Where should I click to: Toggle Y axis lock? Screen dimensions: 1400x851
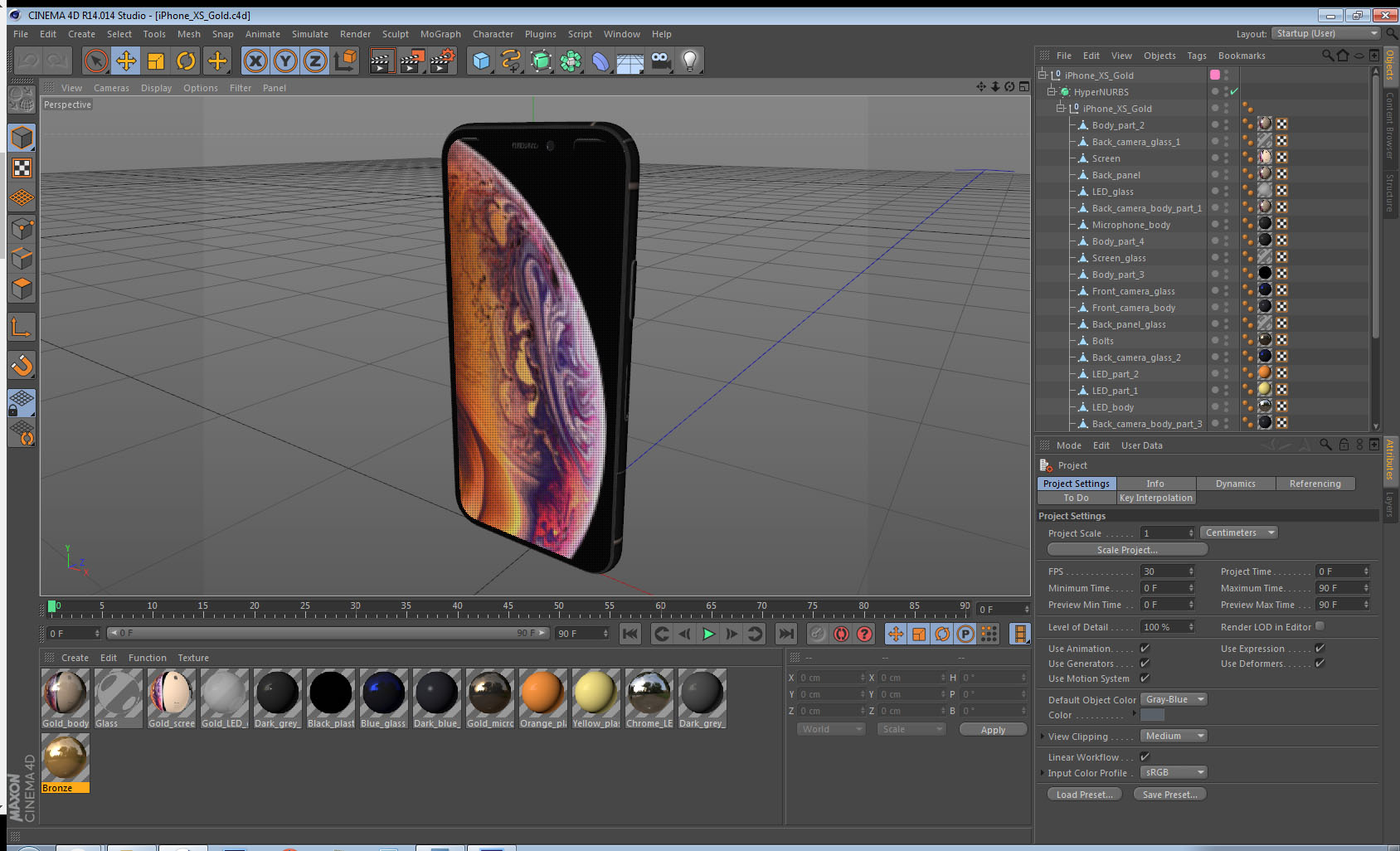tap(285, 61)
